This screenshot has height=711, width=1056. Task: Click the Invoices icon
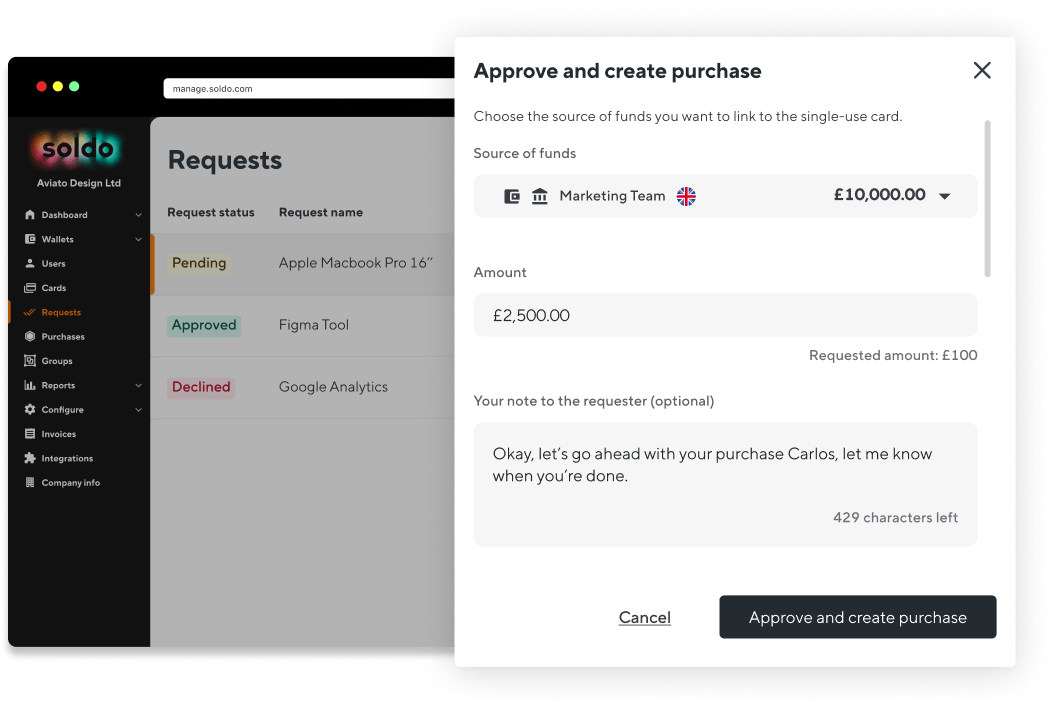pos(30,434)
